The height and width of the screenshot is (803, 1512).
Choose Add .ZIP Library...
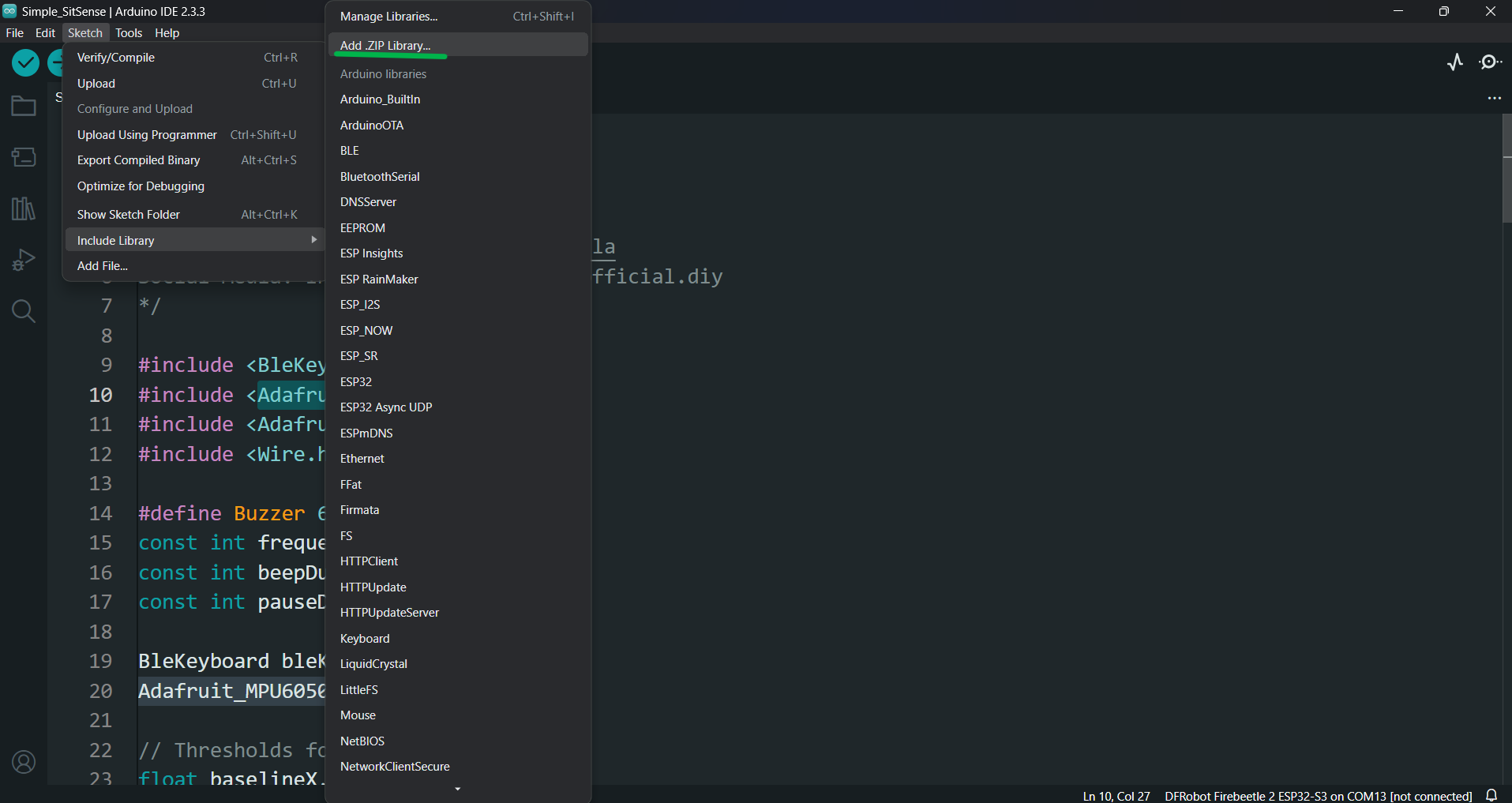pyautogui.click(x=458, y=45)
